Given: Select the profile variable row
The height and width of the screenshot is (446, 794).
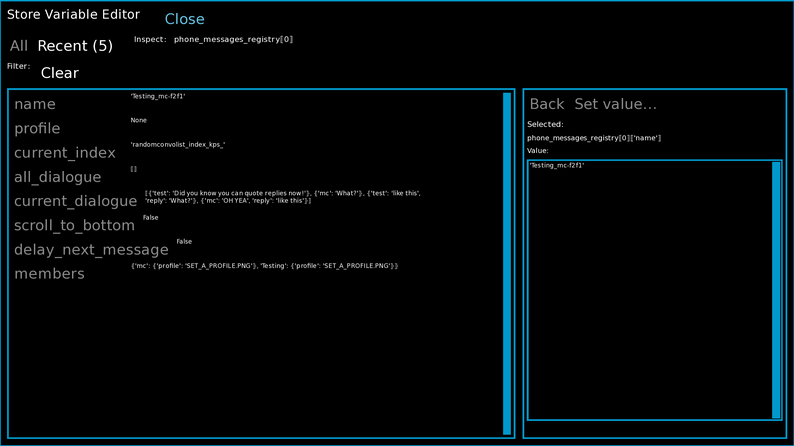Looking at the screenshot, I should [x=37, y=128].
